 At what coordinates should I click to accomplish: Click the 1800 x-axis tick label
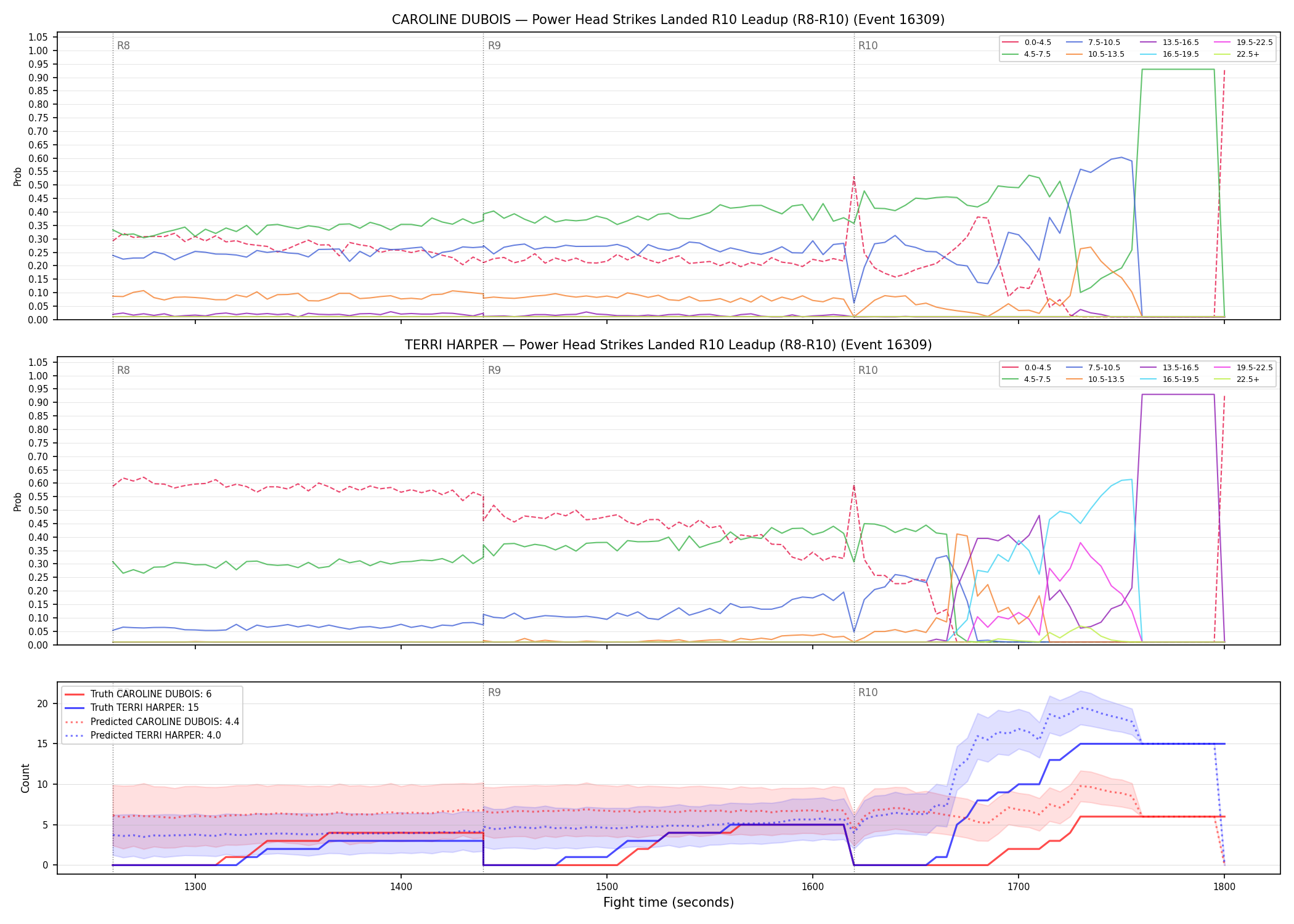pos(1224,886)
